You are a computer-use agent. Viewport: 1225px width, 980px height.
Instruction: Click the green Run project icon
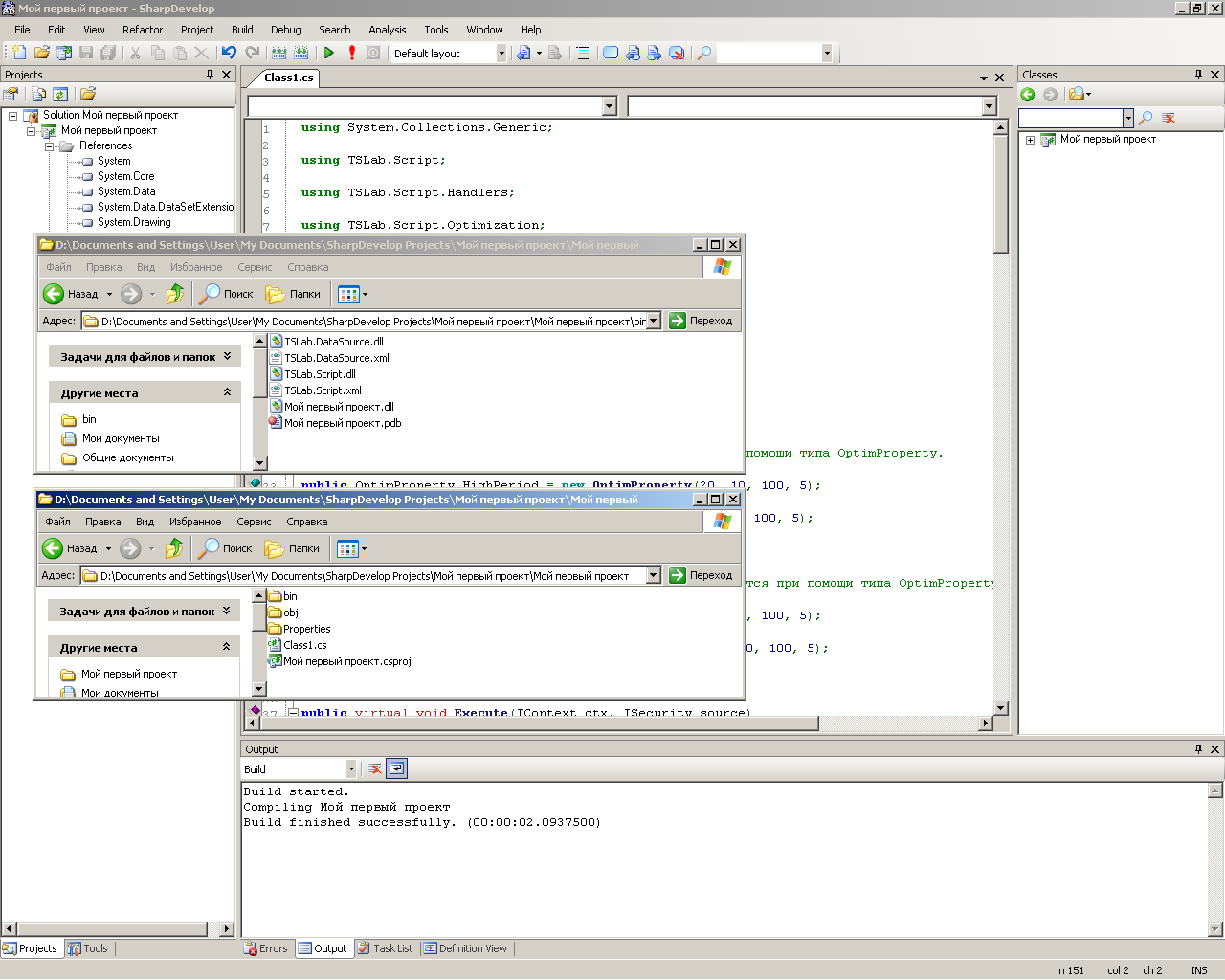(x=328, y=54)
